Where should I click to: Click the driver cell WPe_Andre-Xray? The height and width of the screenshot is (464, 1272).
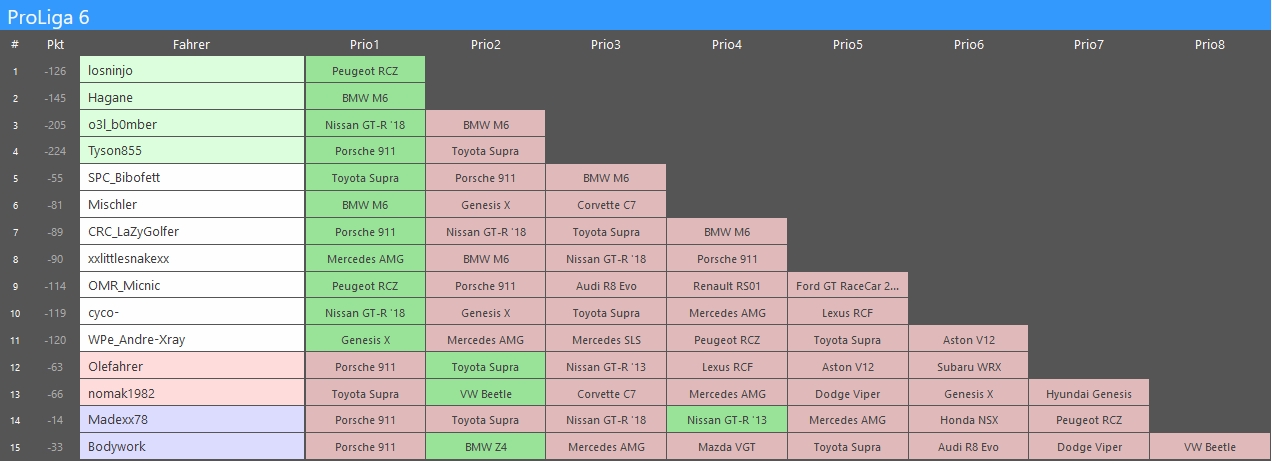(x=191, y=339)
